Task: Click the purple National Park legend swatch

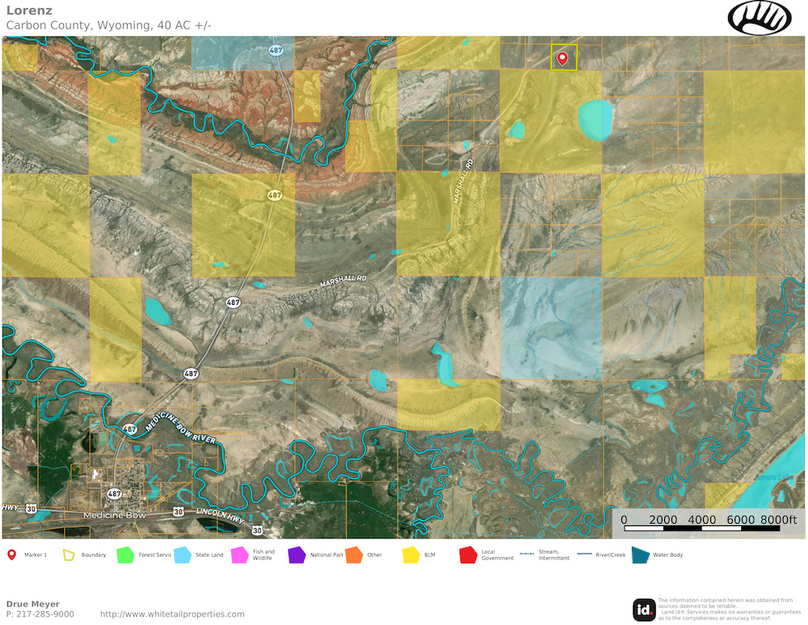Action: (x=296, y=554)
